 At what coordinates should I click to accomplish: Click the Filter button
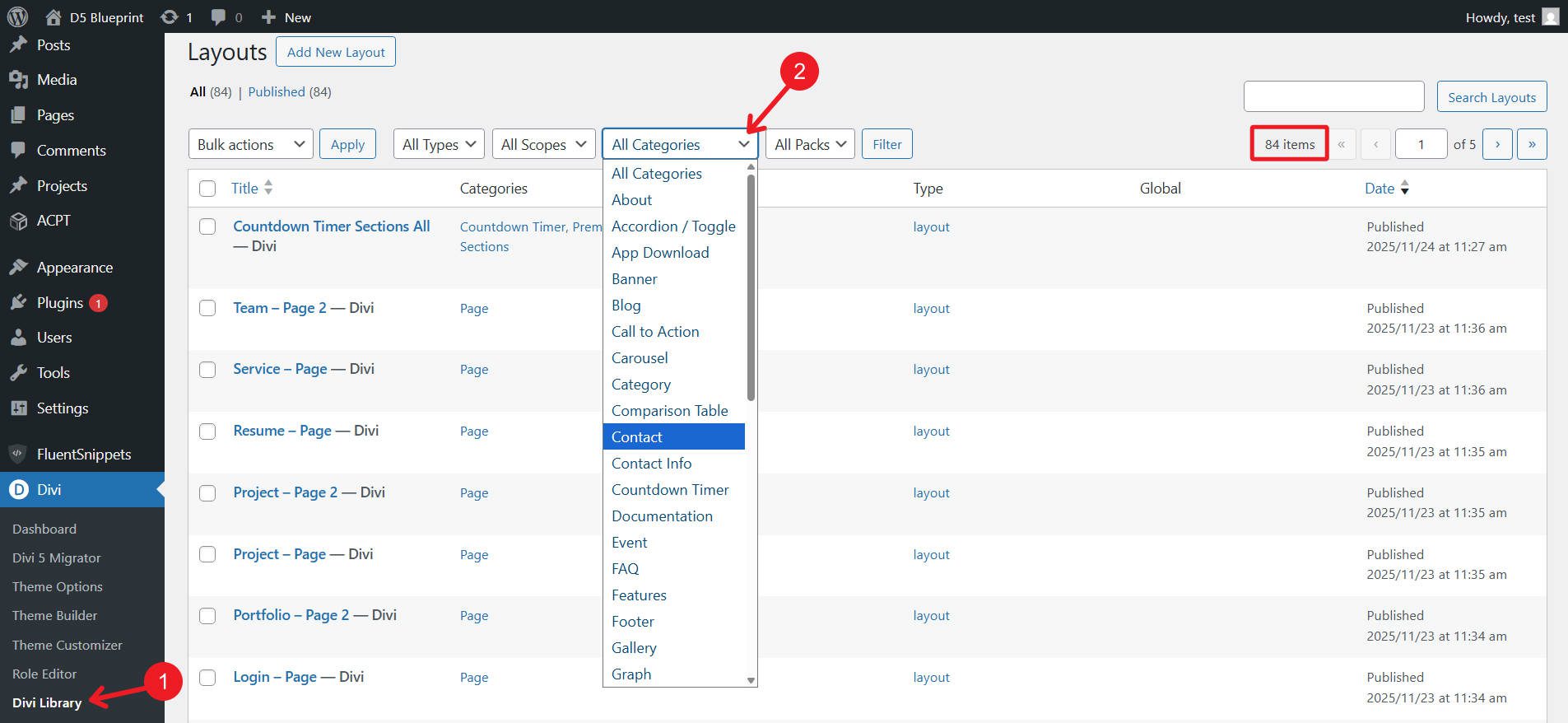click(x=887, y=144)
